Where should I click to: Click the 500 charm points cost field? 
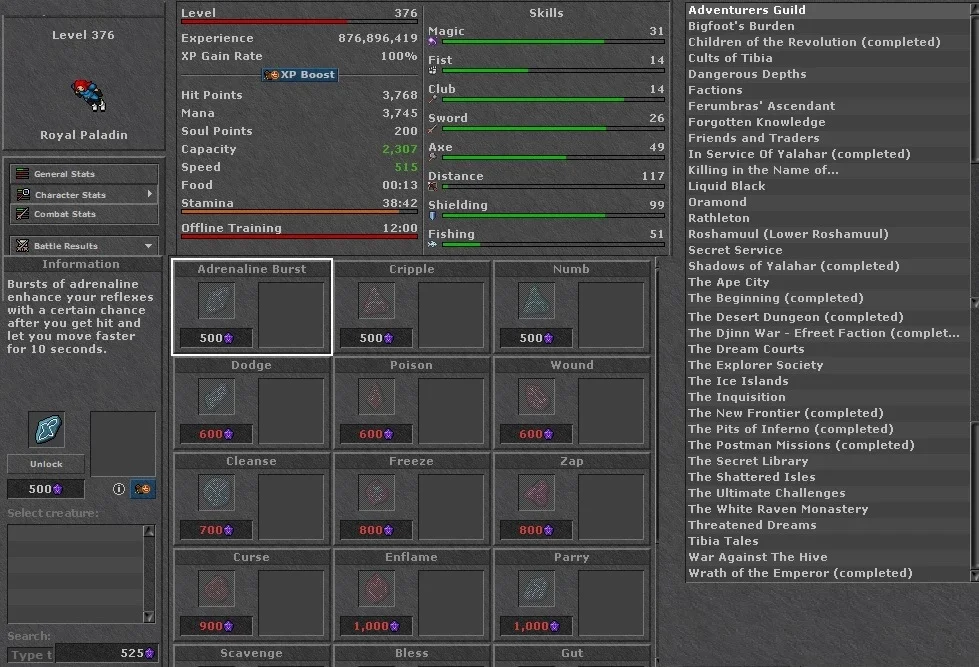click(46, 489)
